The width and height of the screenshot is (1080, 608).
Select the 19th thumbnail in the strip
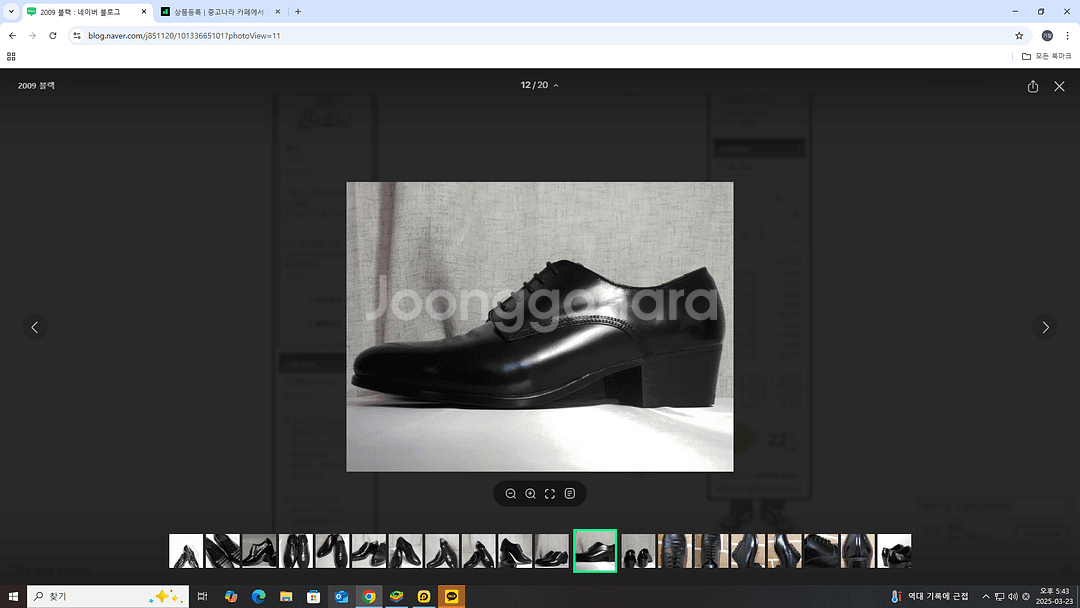858,551
